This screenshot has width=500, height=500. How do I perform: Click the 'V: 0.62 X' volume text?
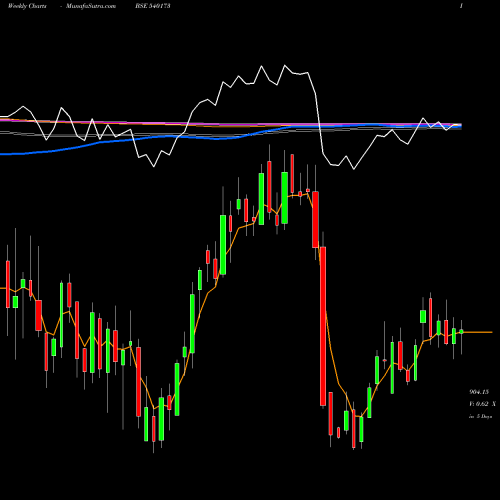click(482, 404)
